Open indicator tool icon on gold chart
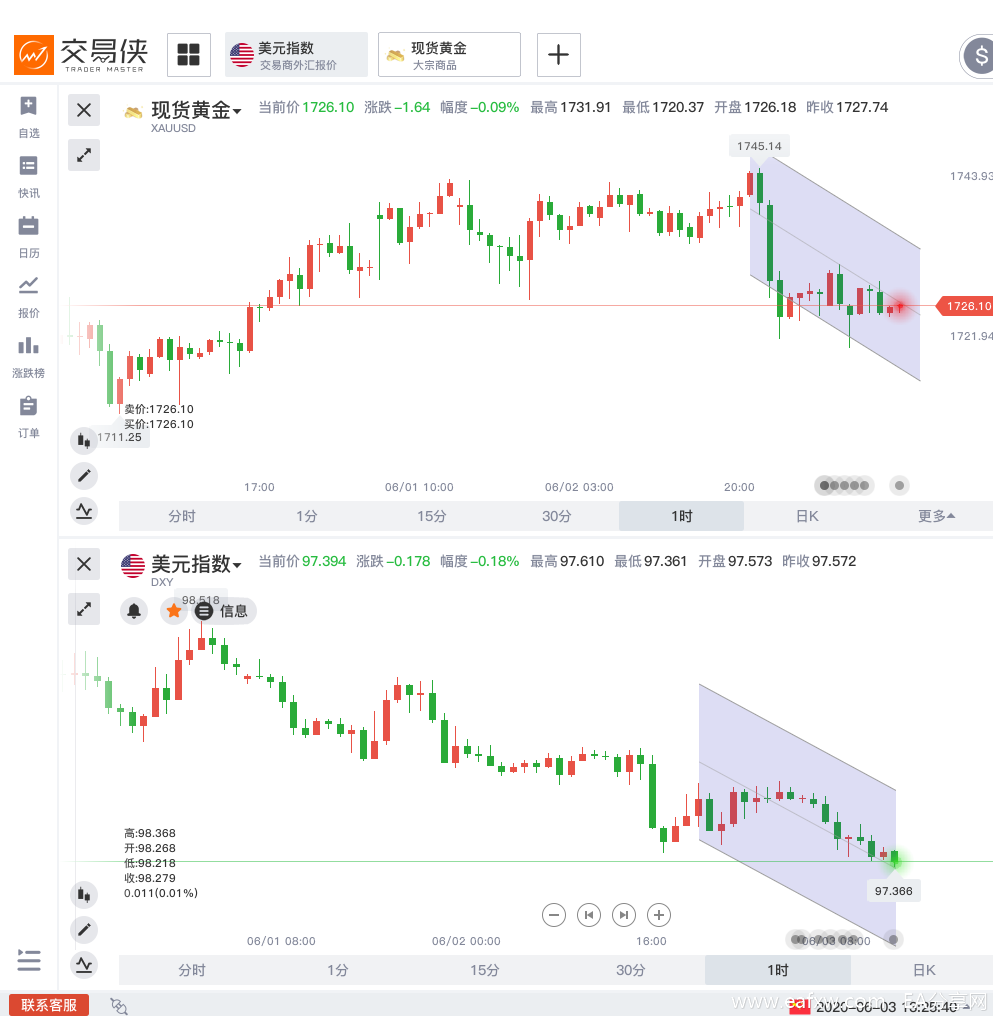Screen dimensions: 993x1016 [x=84, y=511]
